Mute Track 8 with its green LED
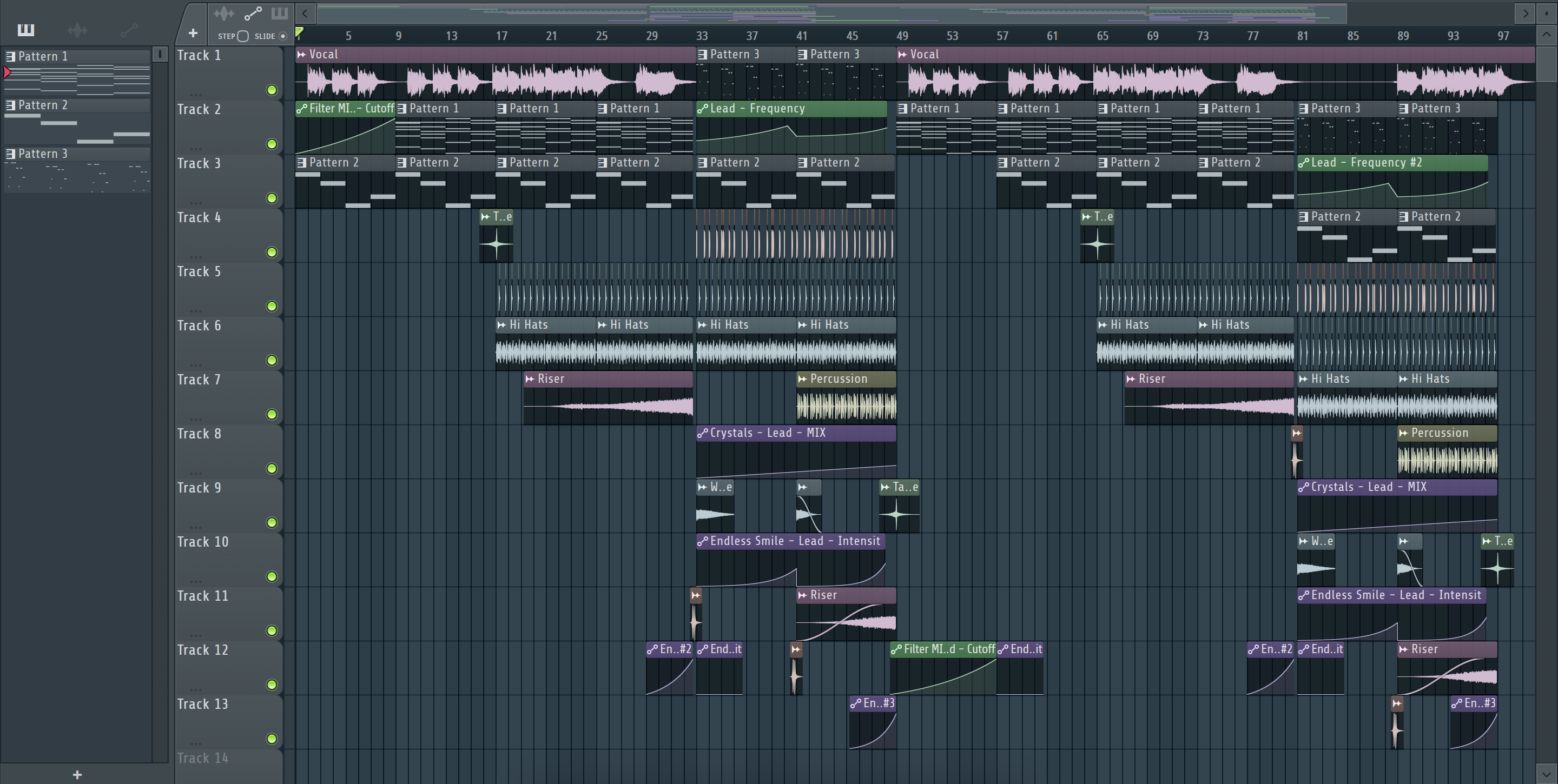Image resolution: width=1558 pixels, height=784 pixels. [272, 468]
